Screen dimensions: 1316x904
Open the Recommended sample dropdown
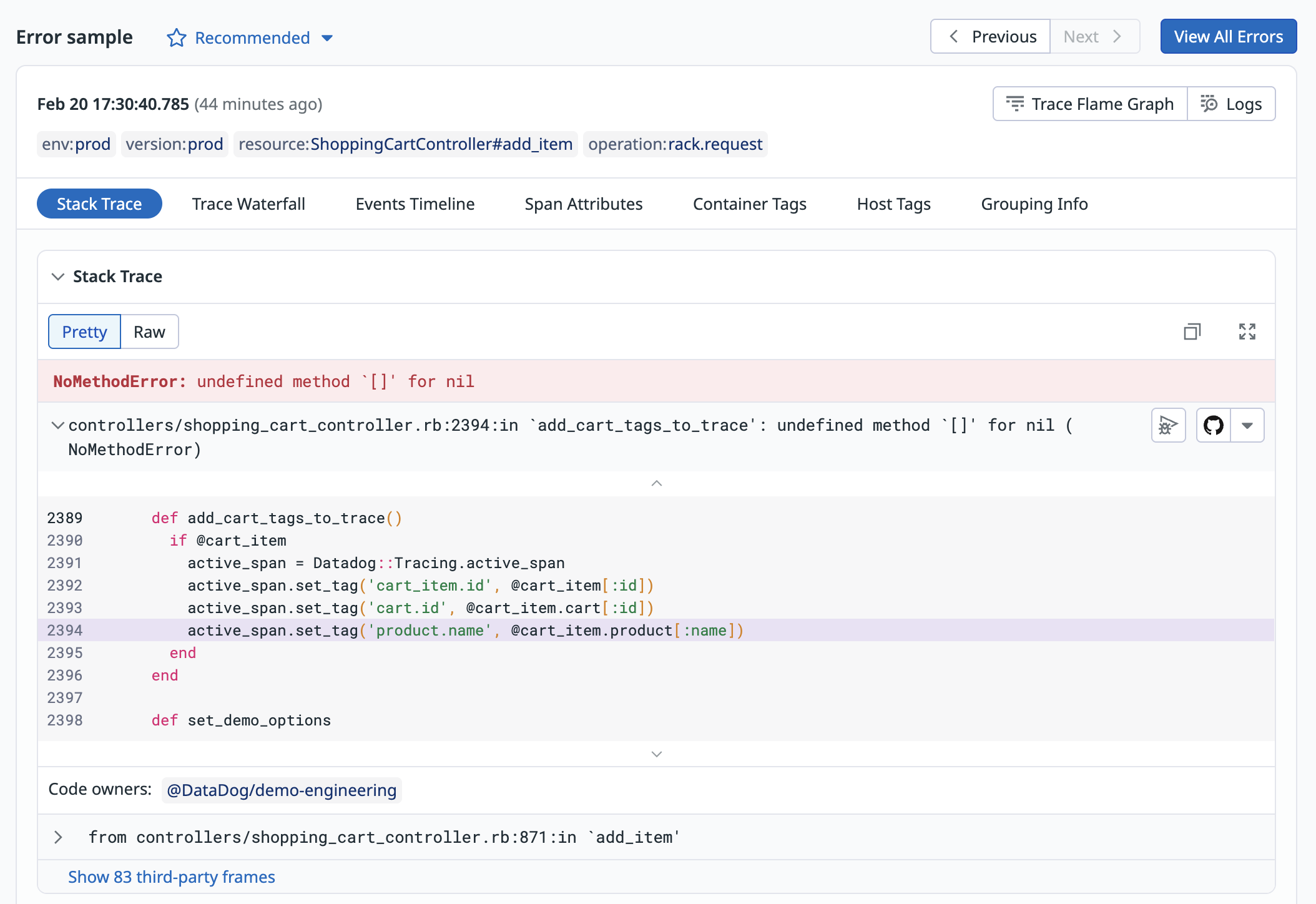327,38
